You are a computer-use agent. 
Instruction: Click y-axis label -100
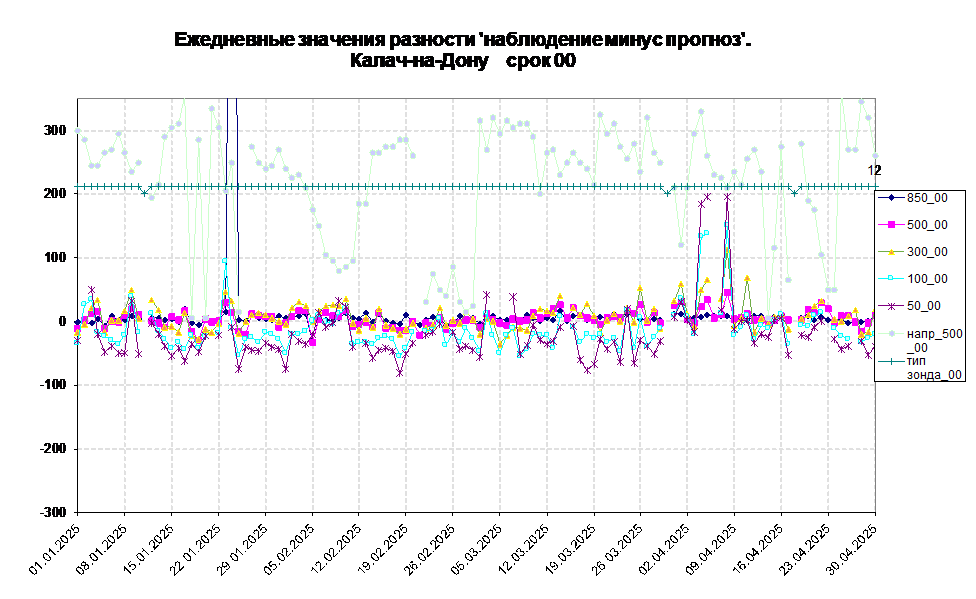(52, 385)
